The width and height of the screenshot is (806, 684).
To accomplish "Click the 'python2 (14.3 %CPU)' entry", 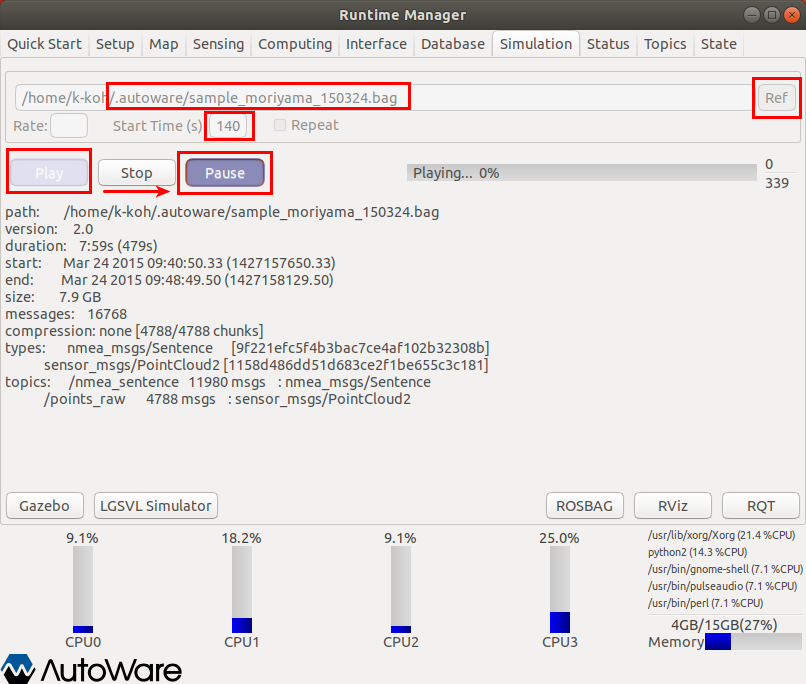I will [698, 552].
